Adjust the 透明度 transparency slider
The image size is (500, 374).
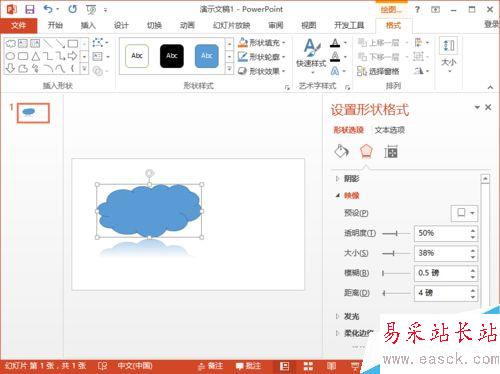pos(396,233)
